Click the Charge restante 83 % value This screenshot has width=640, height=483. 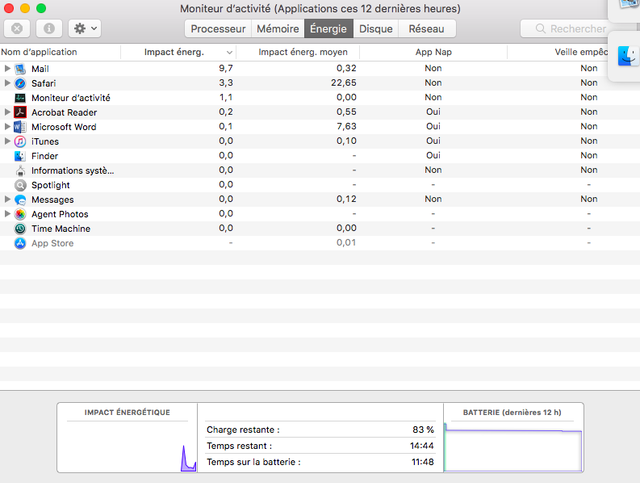423,430
